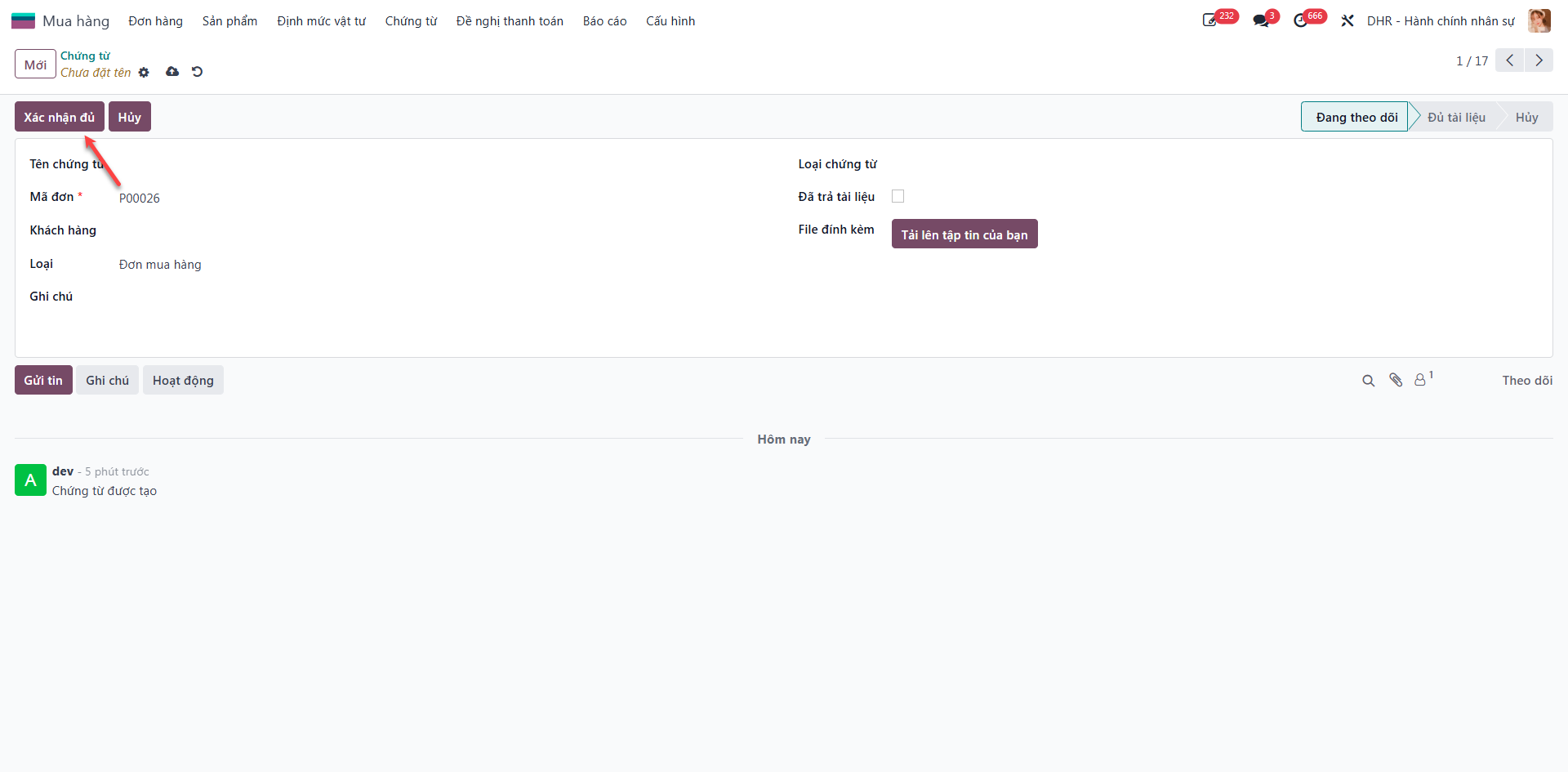This screenshot has height=772, width=1568.
Task: Click the record pager 1 / 17
Action: tap(1472, 61)
